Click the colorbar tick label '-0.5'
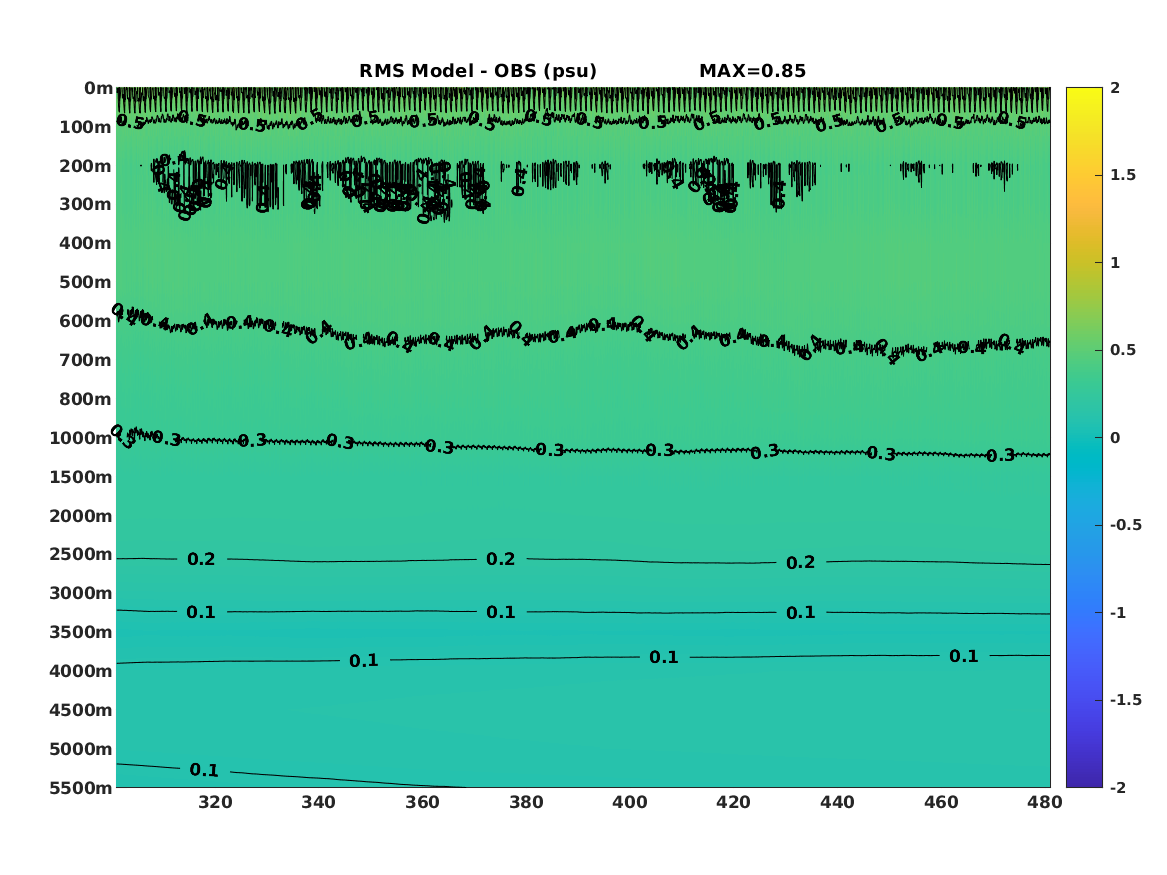 coord(1125,525)
